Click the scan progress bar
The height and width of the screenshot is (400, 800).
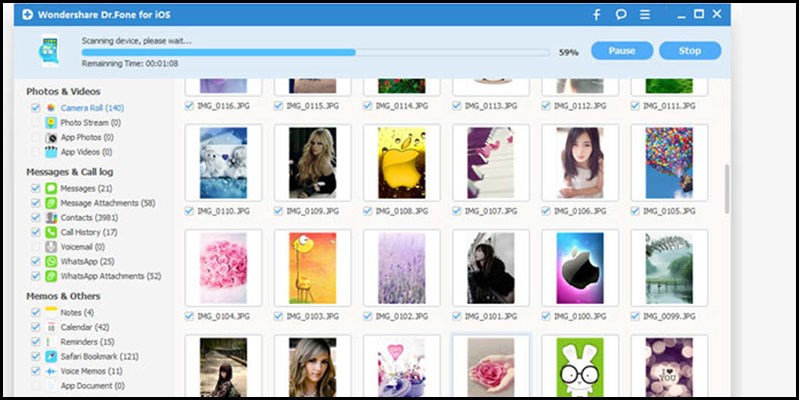315,52
